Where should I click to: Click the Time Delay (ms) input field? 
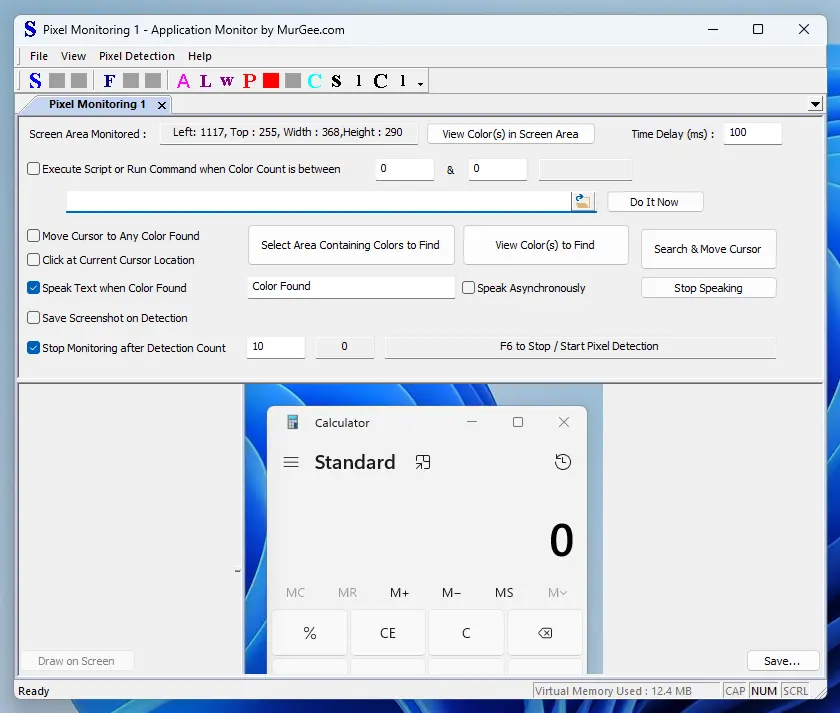coord(753,133)
